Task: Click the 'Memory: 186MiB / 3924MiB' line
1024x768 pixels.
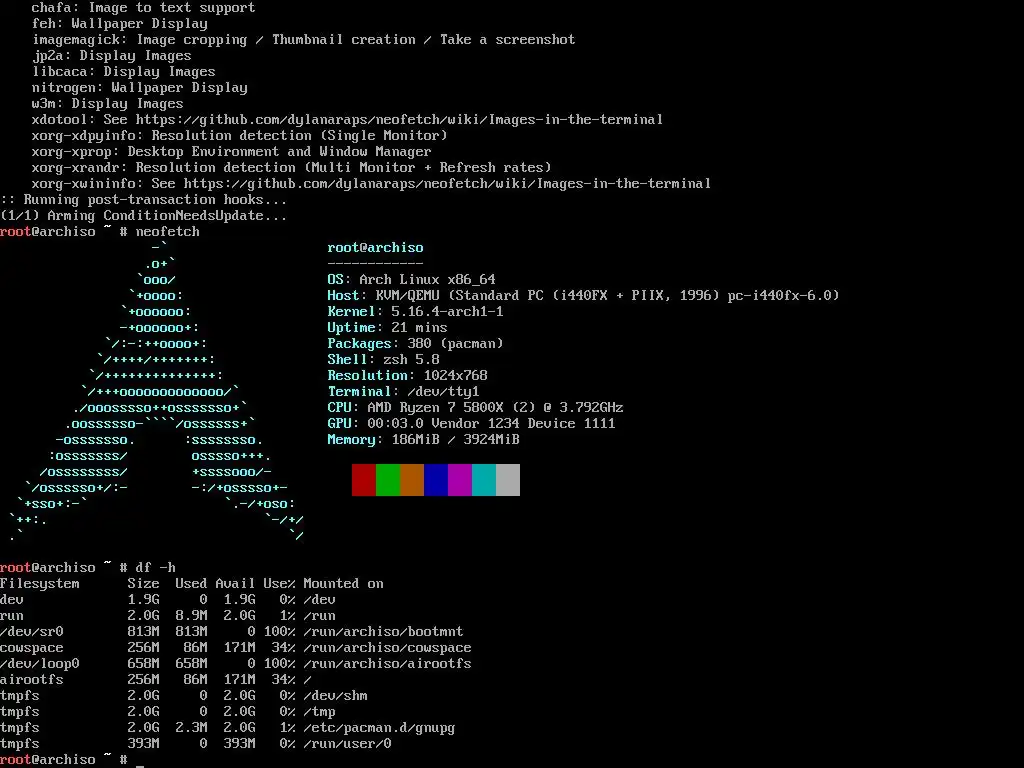Action: (x=423, y=440)
